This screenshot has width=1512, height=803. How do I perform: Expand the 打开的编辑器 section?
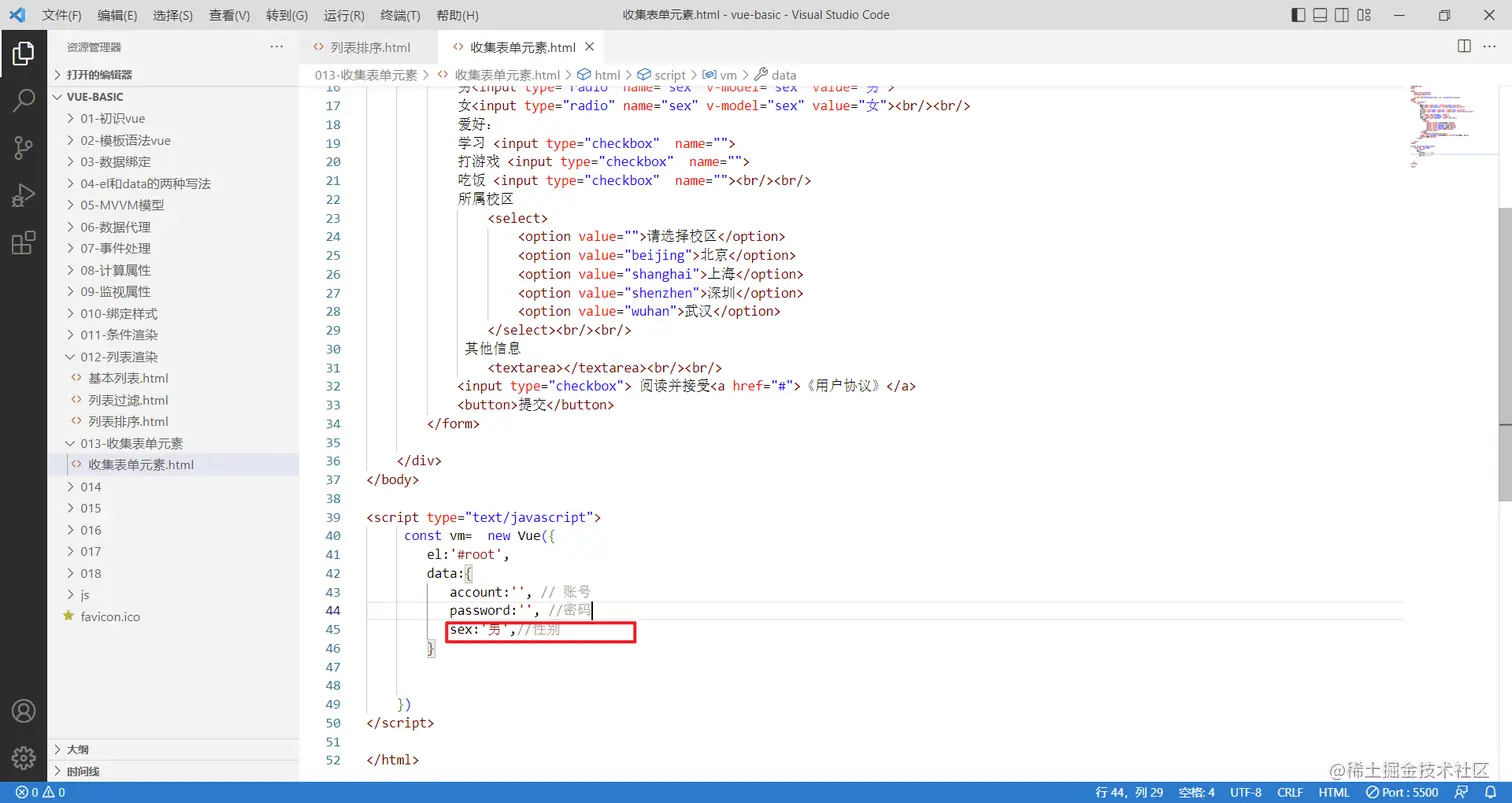point(174,75)
